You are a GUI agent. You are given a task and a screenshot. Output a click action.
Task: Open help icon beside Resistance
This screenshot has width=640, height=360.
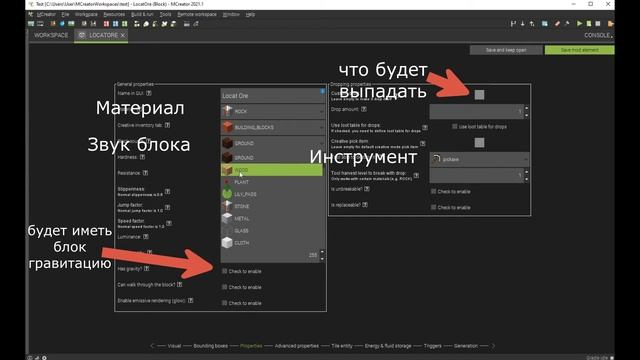coord(145,173)
